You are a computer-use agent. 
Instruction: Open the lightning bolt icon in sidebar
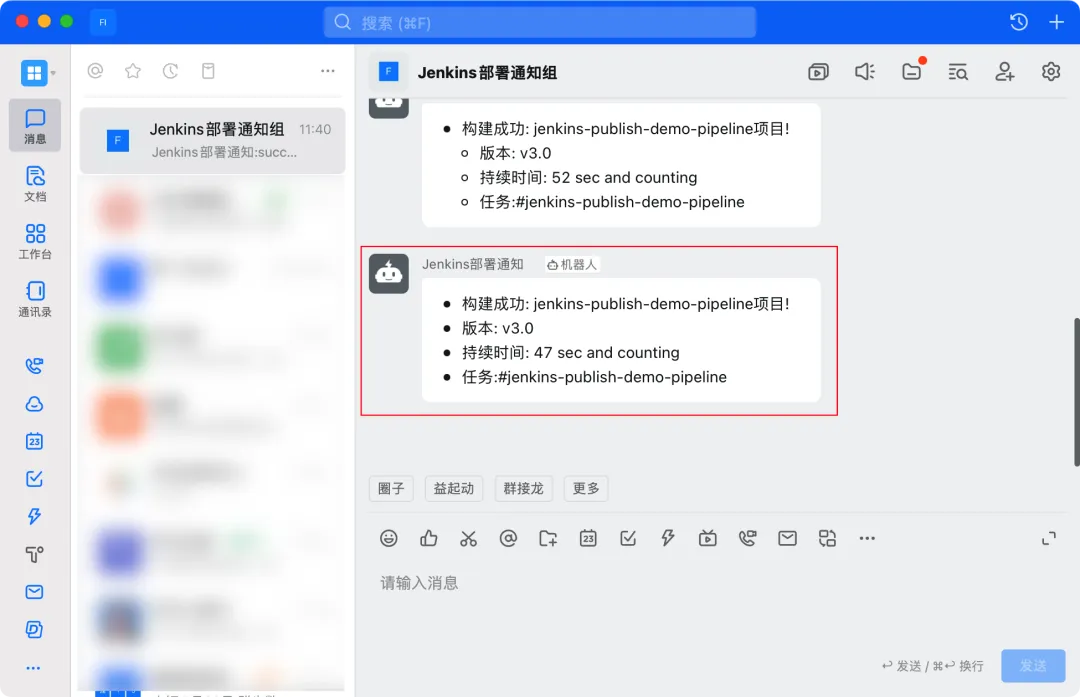tap(34, 517)
